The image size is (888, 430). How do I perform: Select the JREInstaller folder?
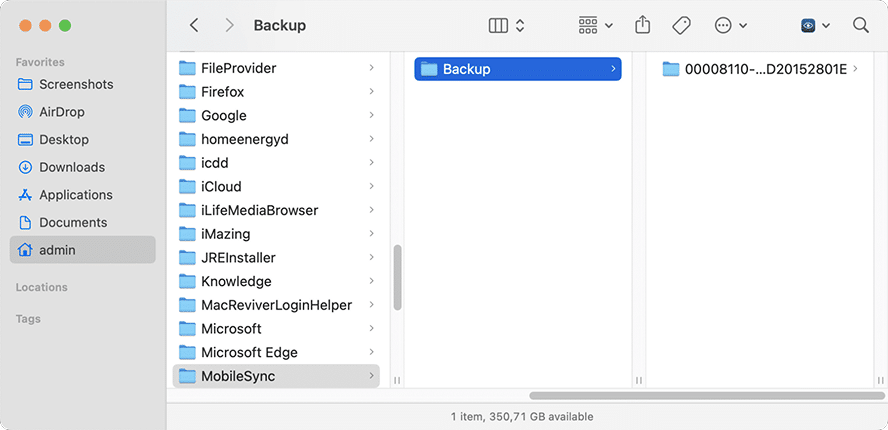[276, 258]
